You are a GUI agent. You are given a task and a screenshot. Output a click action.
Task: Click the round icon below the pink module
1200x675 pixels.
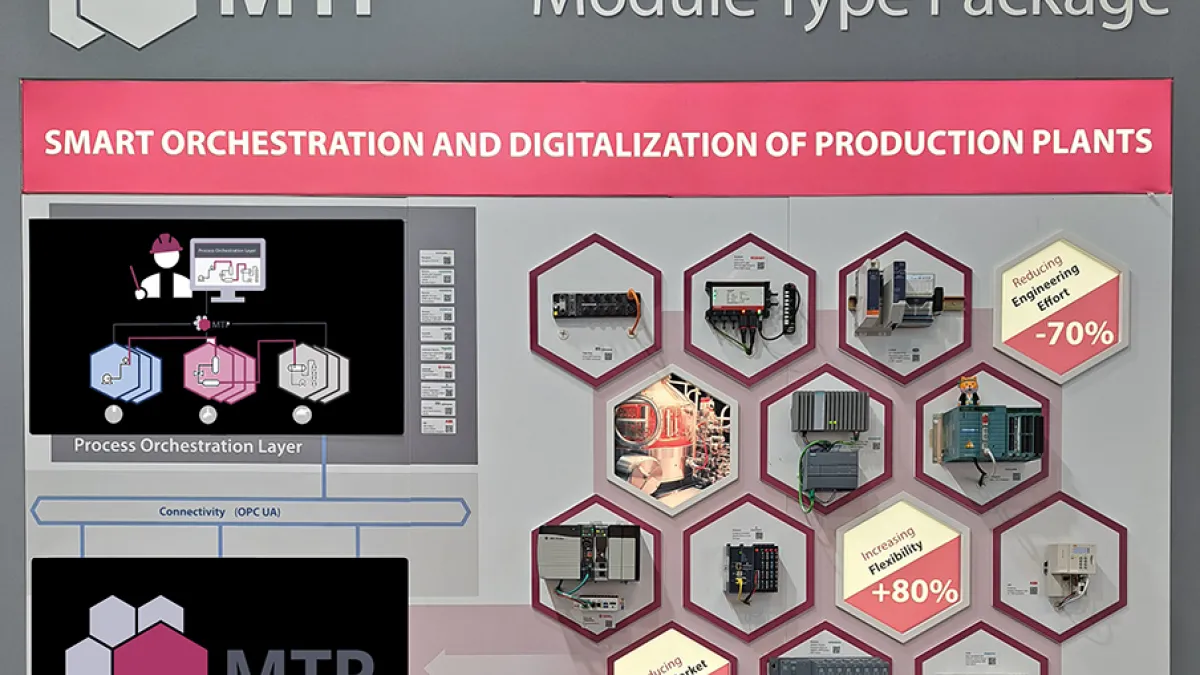point(208,415)
